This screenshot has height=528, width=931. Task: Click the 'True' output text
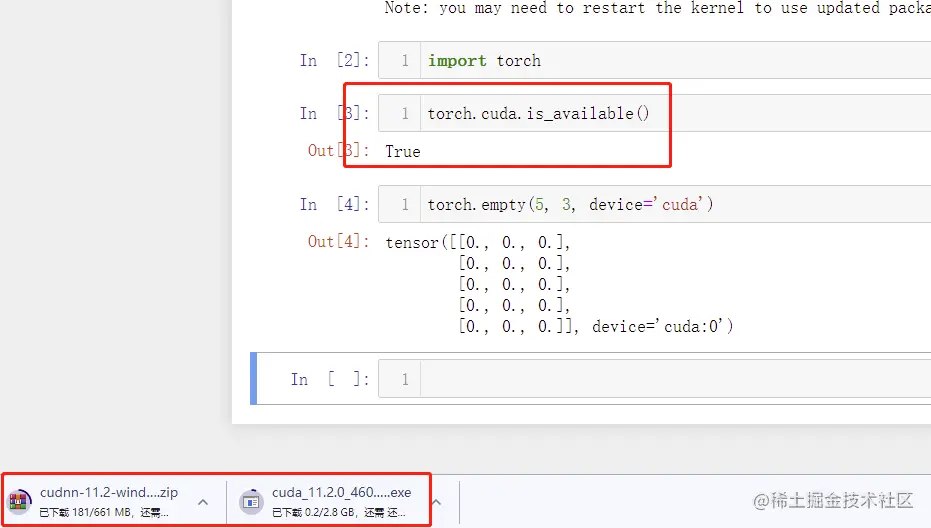(x=403, y=151)
